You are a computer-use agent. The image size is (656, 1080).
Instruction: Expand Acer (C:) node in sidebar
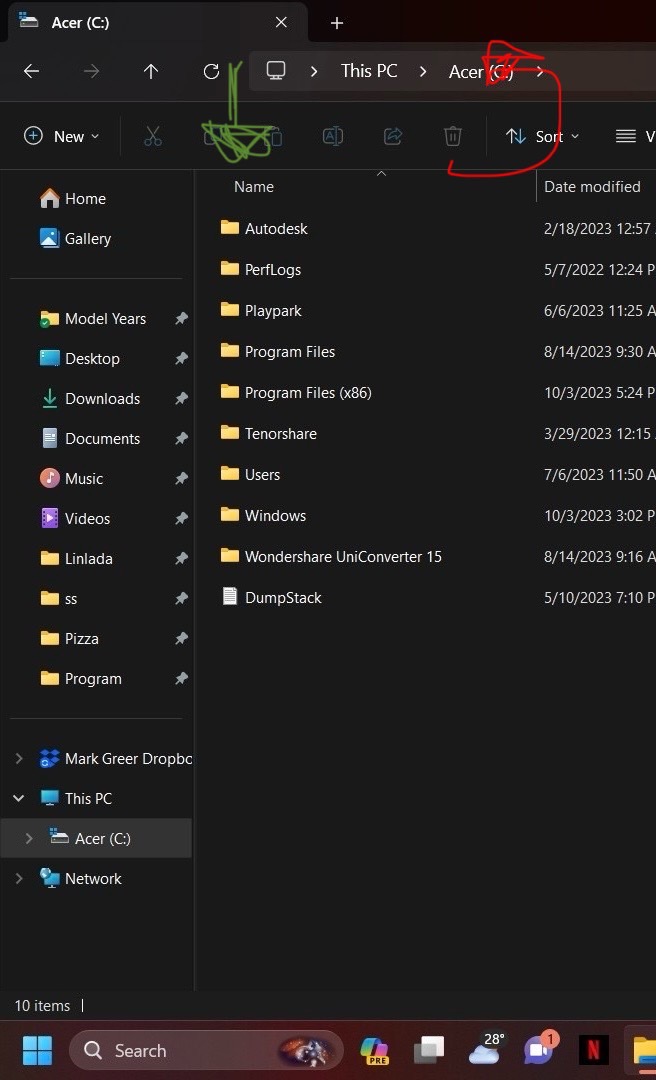tap(29, 839)
